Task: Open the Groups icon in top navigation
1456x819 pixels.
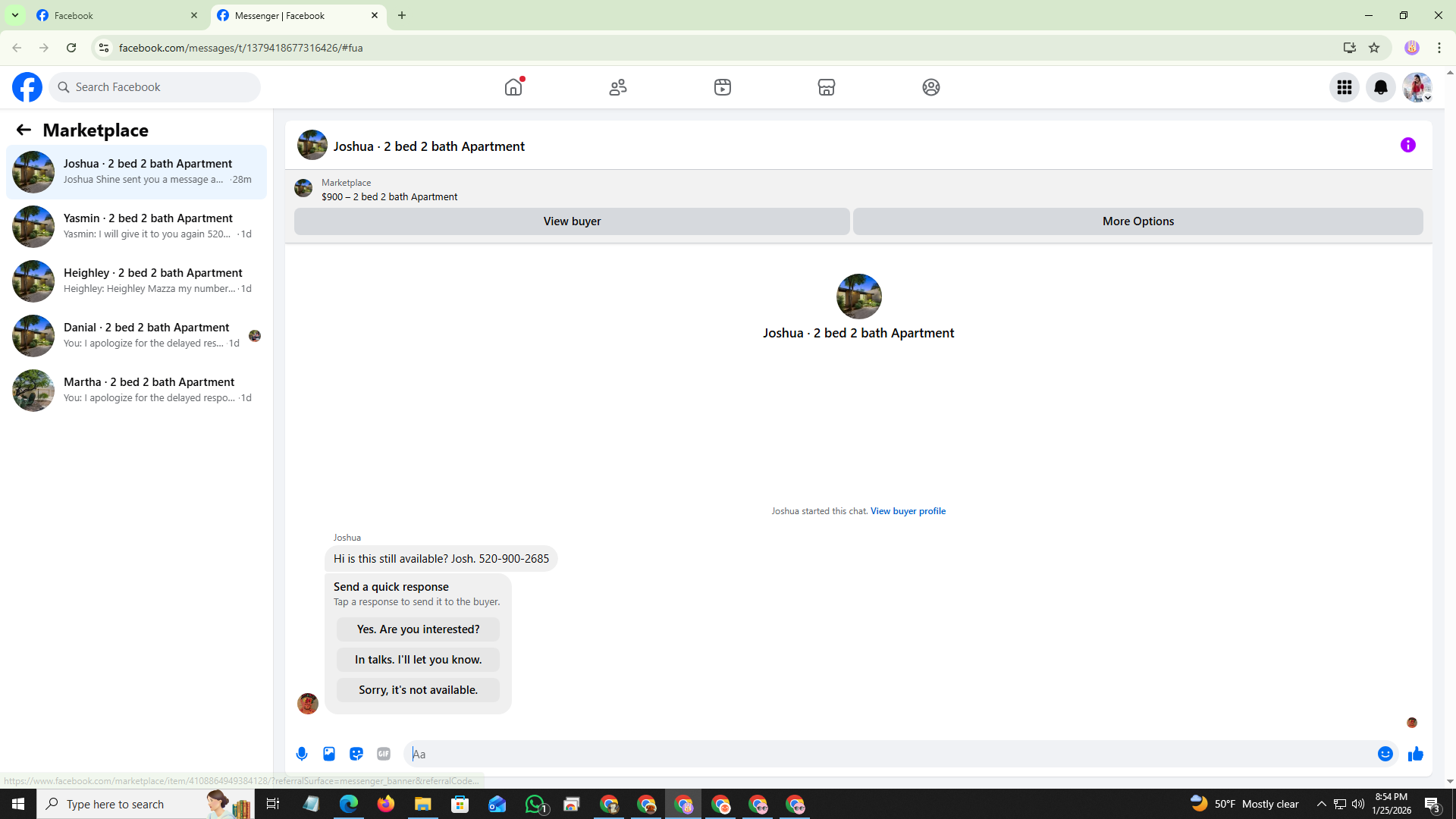Action: pos(931,87)
